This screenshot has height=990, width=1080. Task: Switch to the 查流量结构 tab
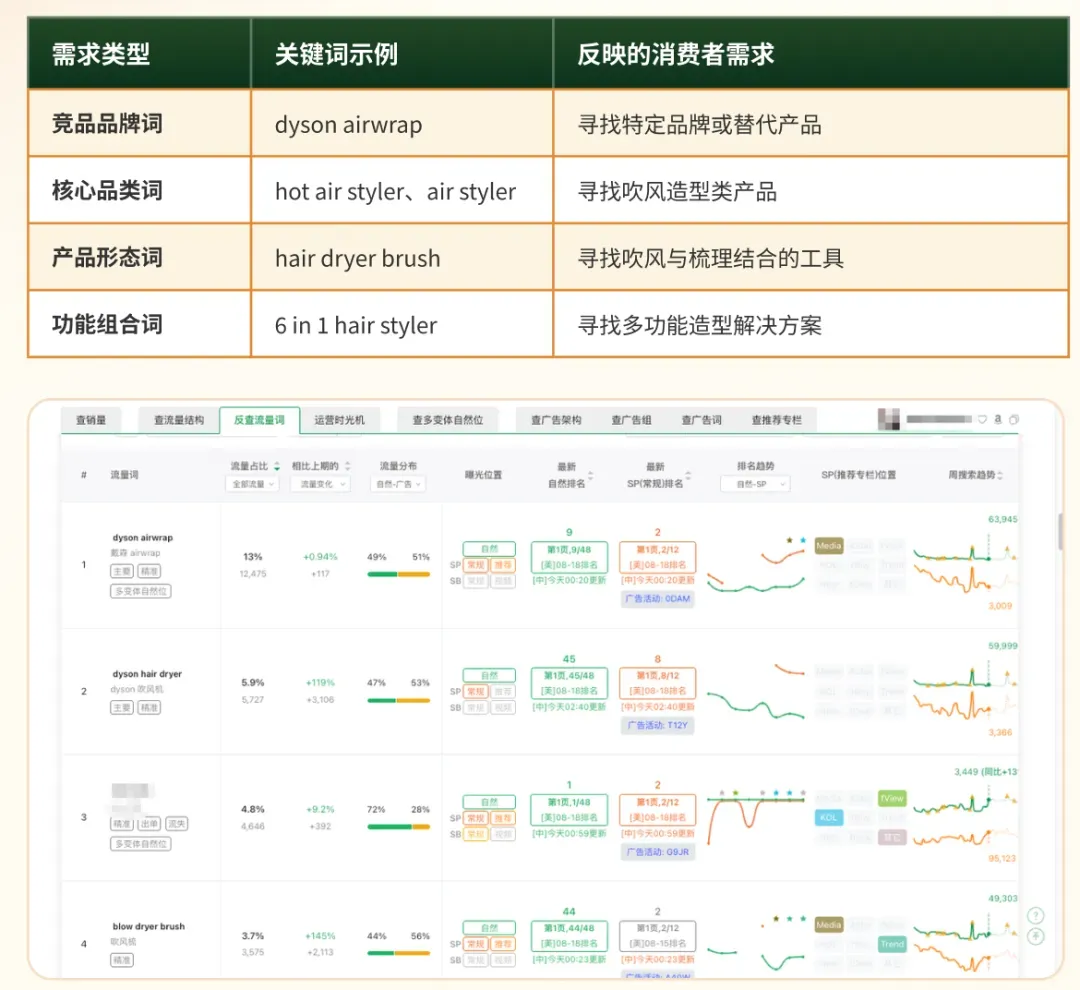[x=179, y=420]
